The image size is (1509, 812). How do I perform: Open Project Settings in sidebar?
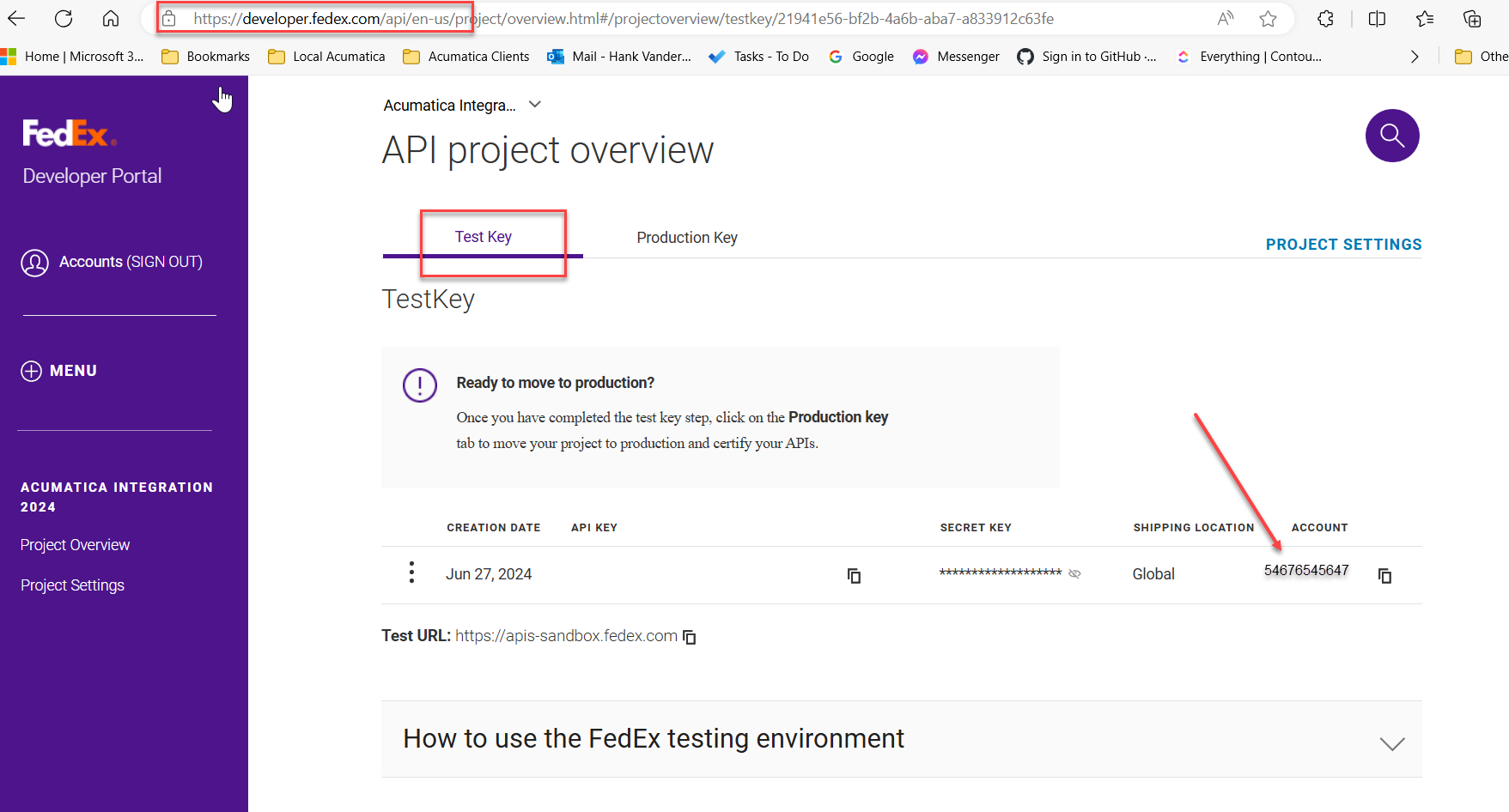tap(72, 585)
